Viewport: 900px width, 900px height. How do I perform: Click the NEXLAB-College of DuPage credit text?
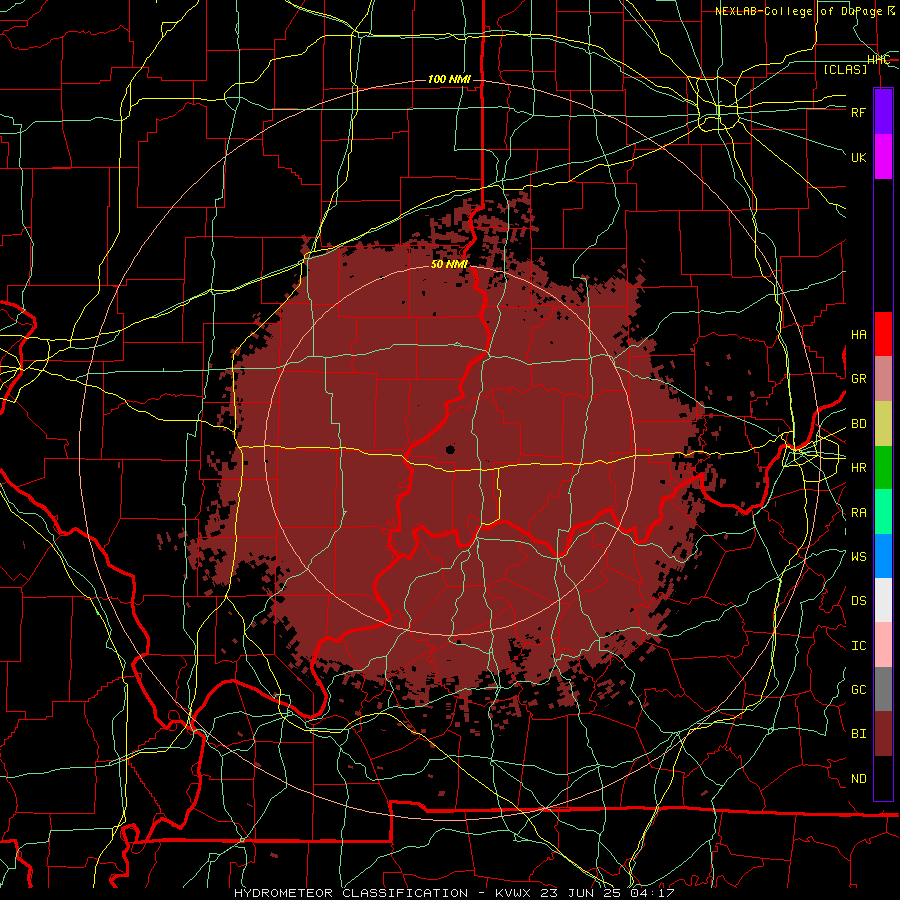point(805,11)
